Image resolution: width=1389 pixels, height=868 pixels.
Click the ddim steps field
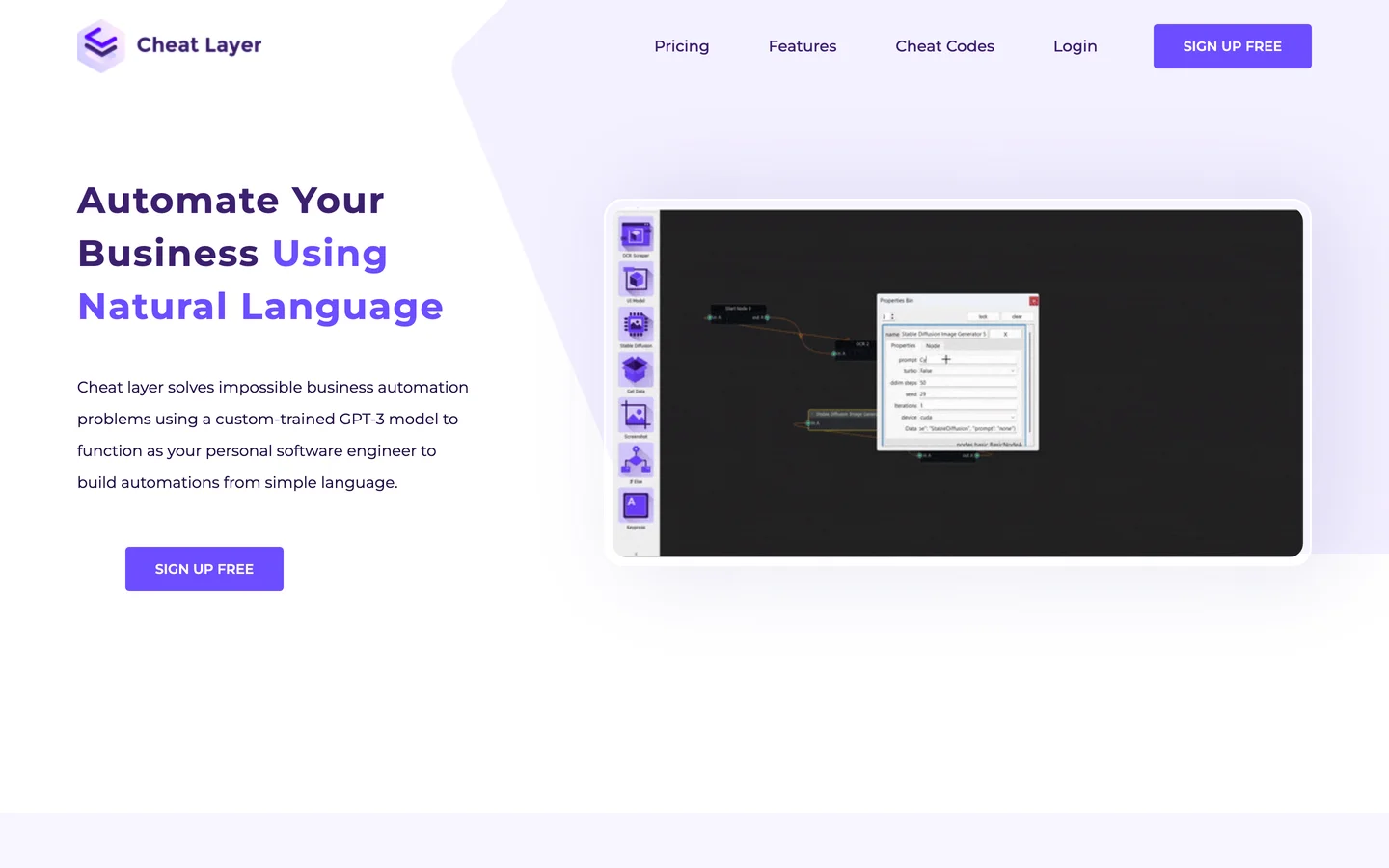click(967, 383)
